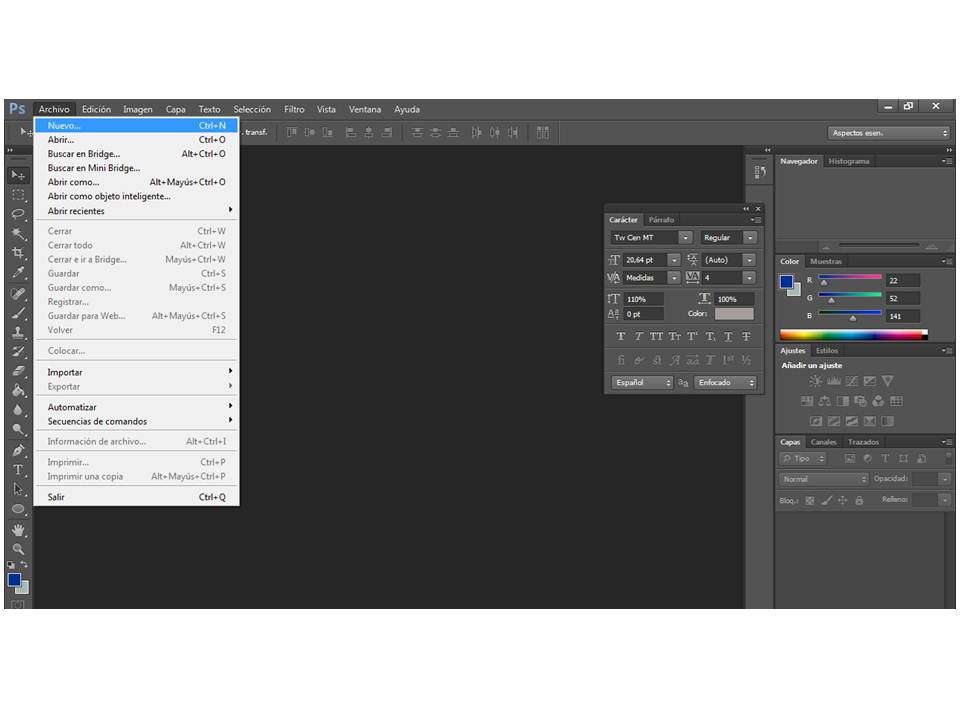This screenshot has width=960, height=720.
Task: Choose Salir from the Archivo menu
Action: (137, 497)
